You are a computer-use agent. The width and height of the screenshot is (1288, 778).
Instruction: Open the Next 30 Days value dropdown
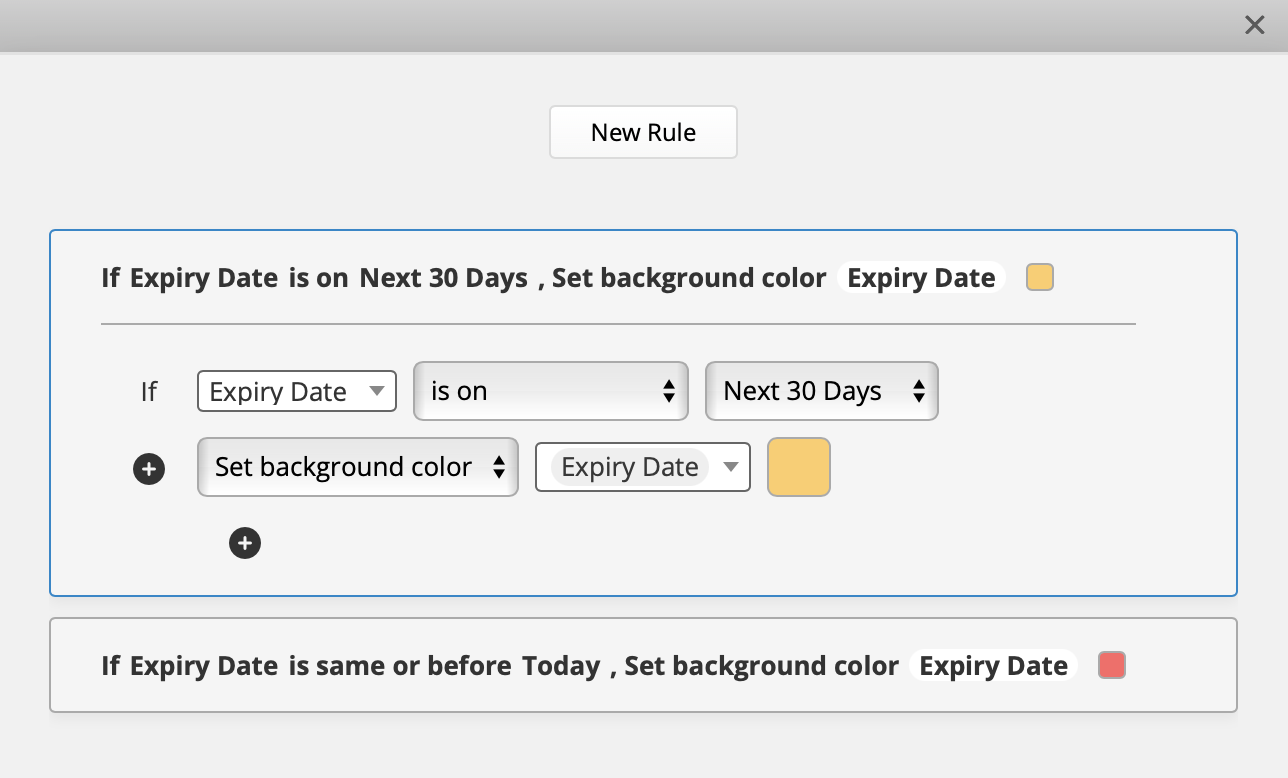(821, 391)
